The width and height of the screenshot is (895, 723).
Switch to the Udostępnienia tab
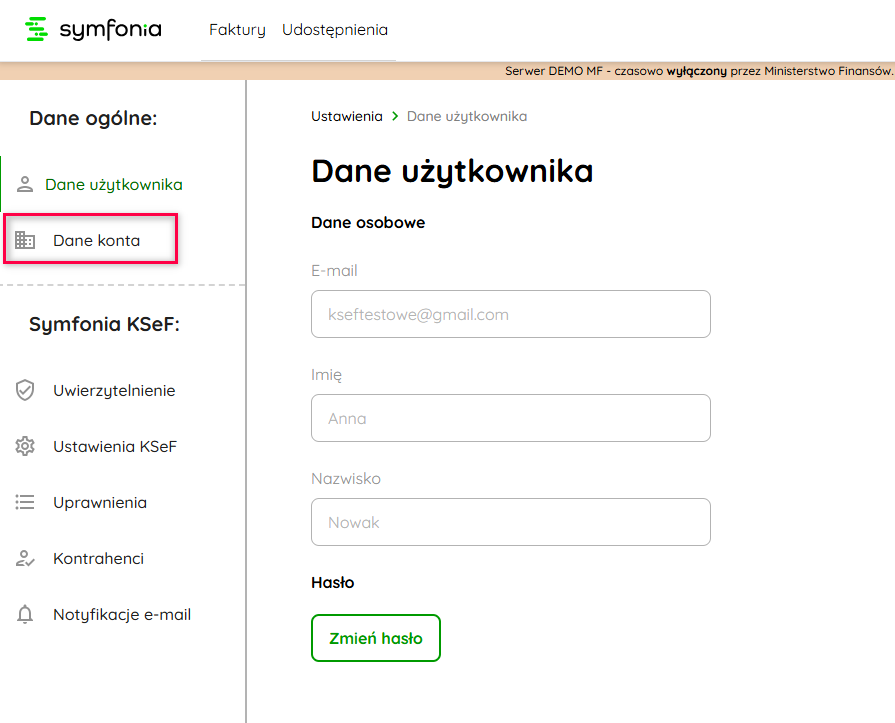click(335, 30)
